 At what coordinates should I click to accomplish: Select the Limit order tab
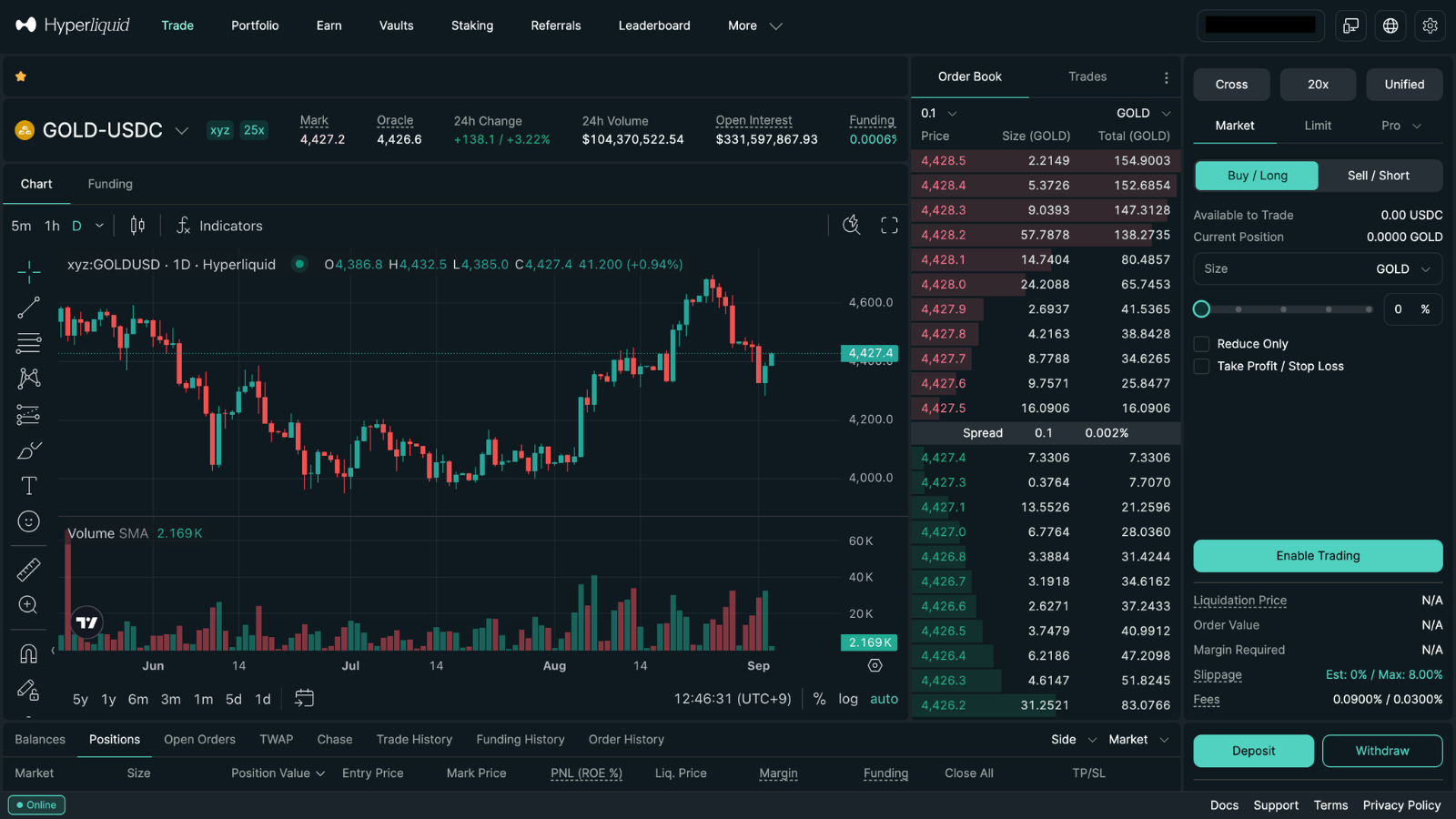pyautogui.click(x=1318, y=126)
